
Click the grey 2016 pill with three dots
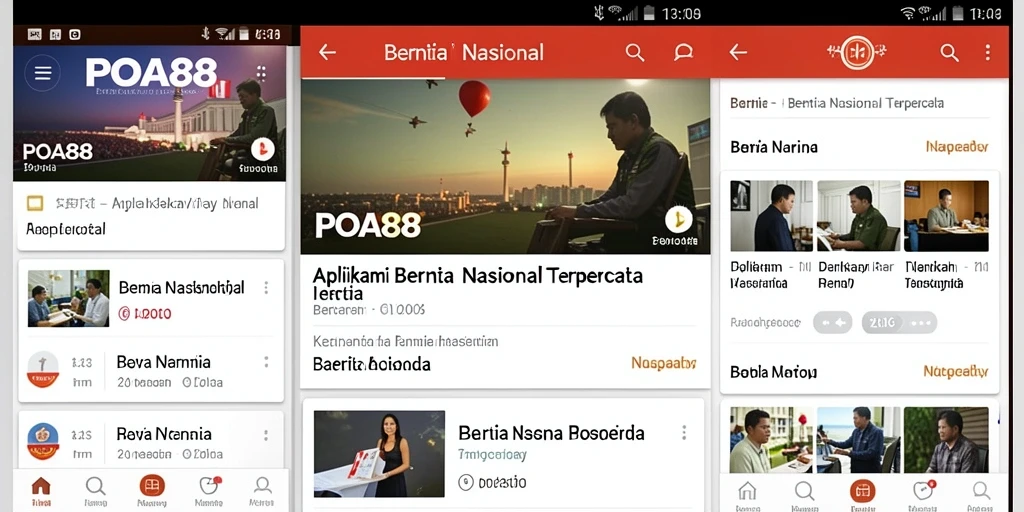coord(899,323)
